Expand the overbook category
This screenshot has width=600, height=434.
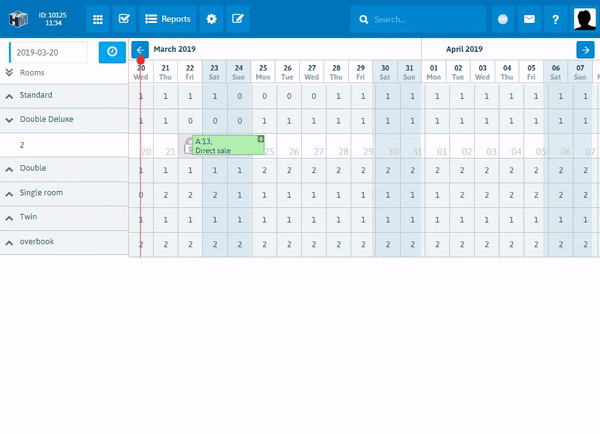click(9, 241)
